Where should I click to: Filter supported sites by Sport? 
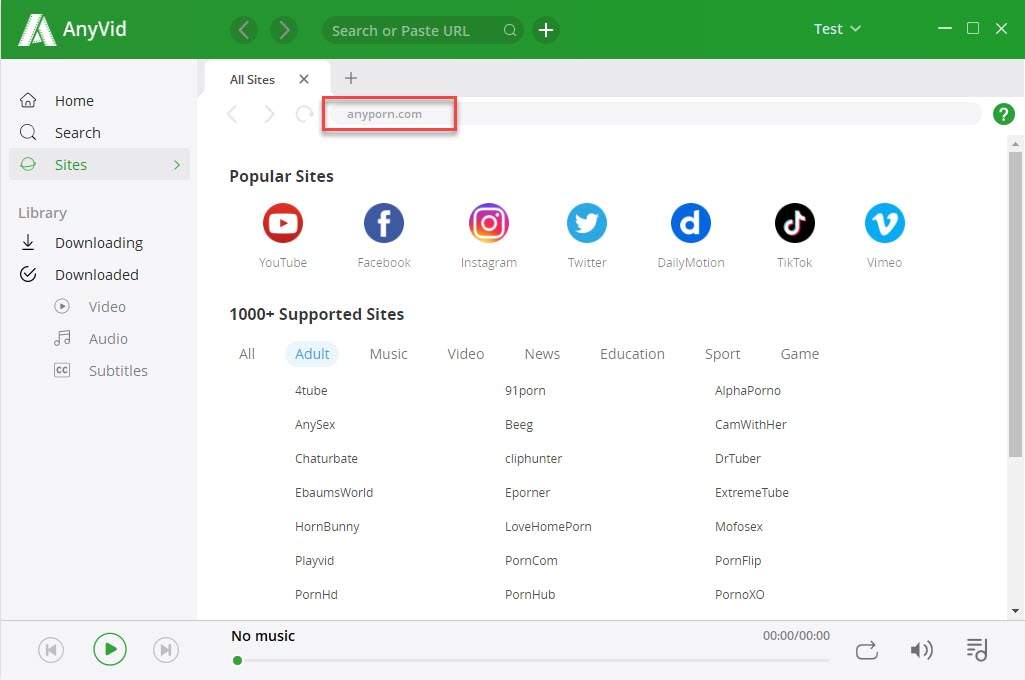[722, 354]
